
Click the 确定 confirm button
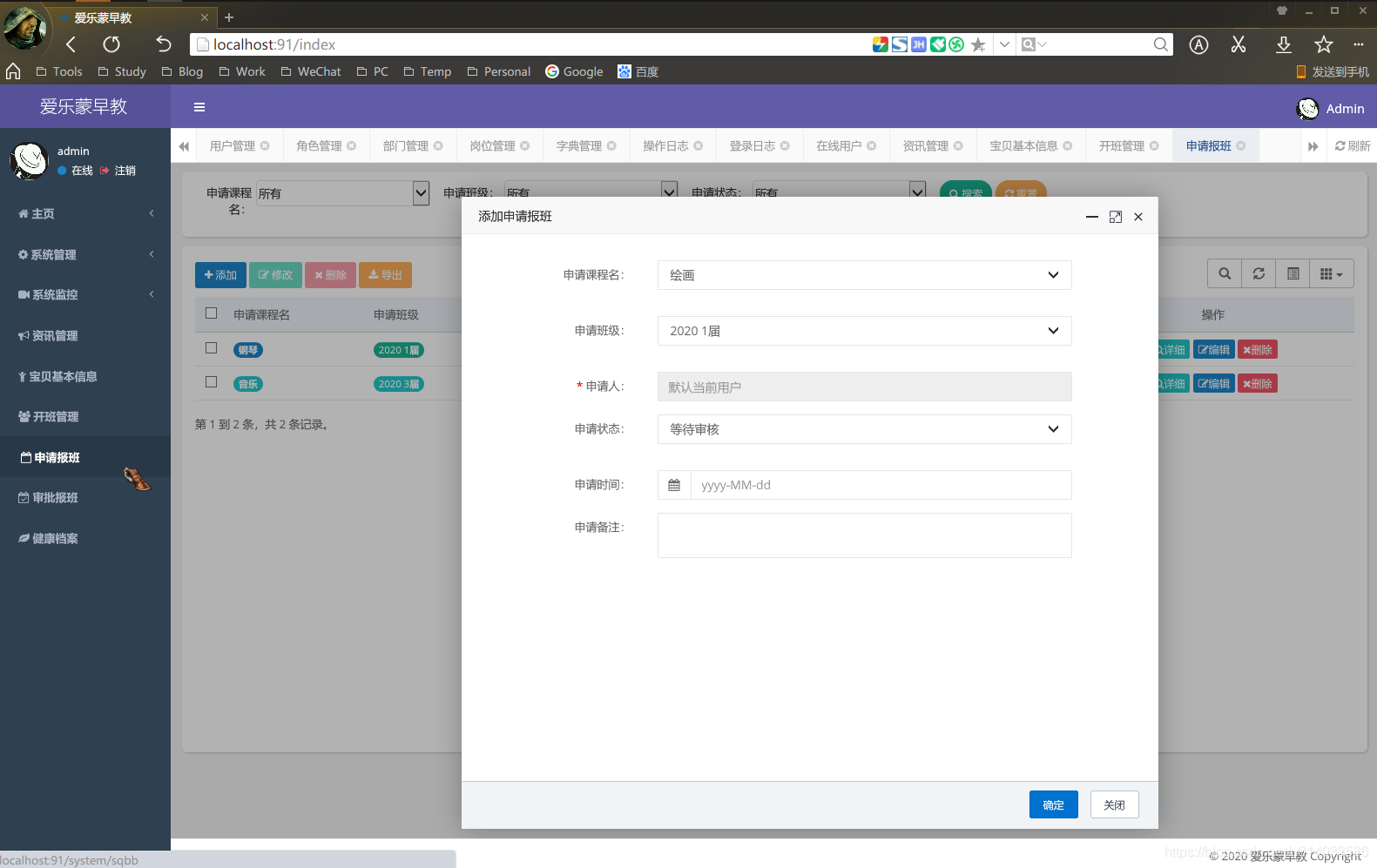point(1053,804)
